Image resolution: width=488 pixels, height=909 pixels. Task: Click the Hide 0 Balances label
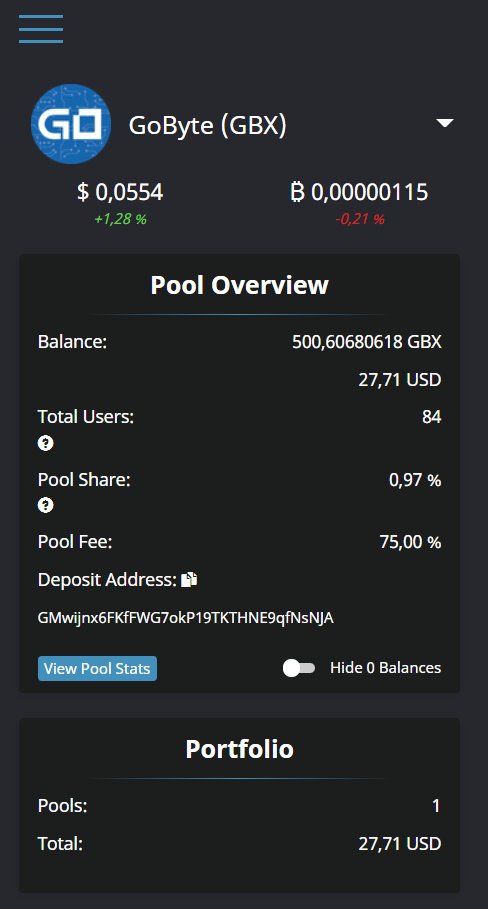coord(385,668)
